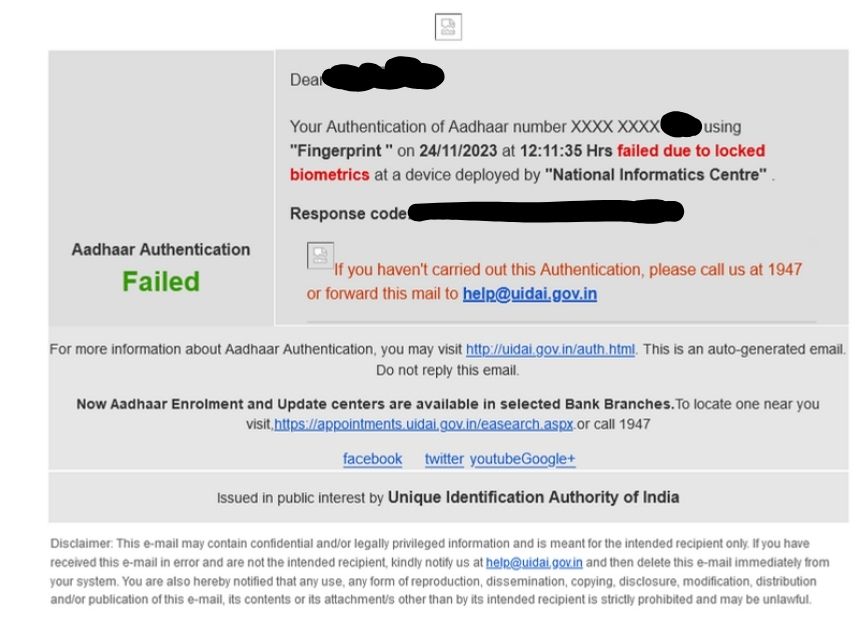Click help@uidai.gov.in in the Disclaimer paragraph

click(x=534, y=563)
